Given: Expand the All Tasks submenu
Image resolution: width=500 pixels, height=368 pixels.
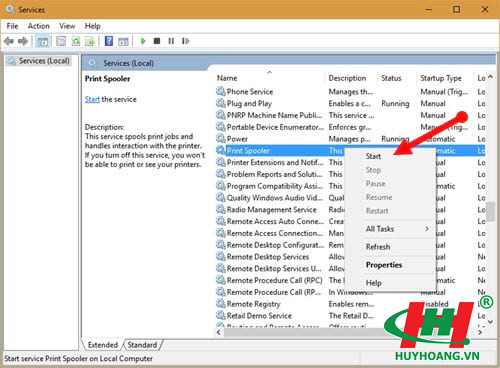Looking at the screenshot, I should click(x=390, y=229).
